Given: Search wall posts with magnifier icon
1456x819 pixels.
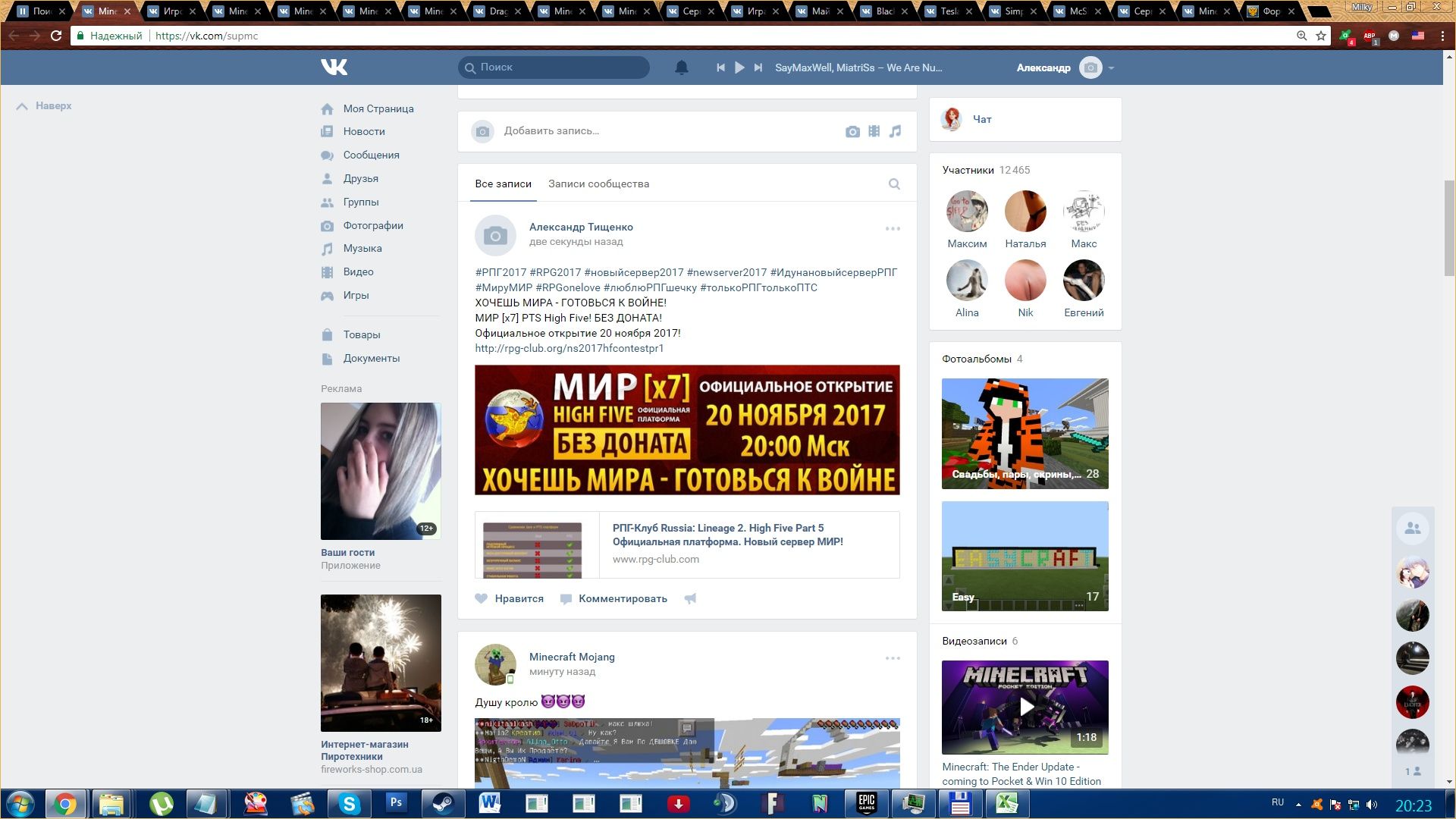Looking at the screenshot, I should tap(894, 184).
